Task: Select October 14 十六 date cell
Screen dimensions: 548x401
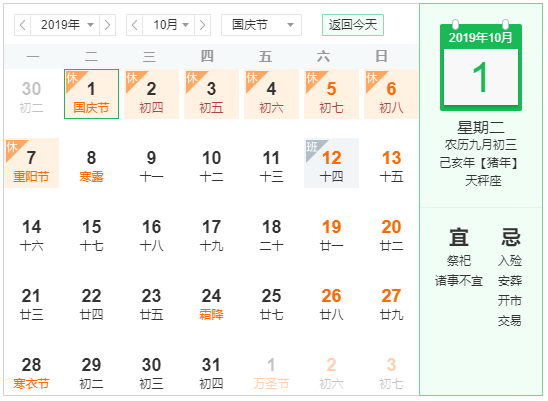Action: point(31,232)
